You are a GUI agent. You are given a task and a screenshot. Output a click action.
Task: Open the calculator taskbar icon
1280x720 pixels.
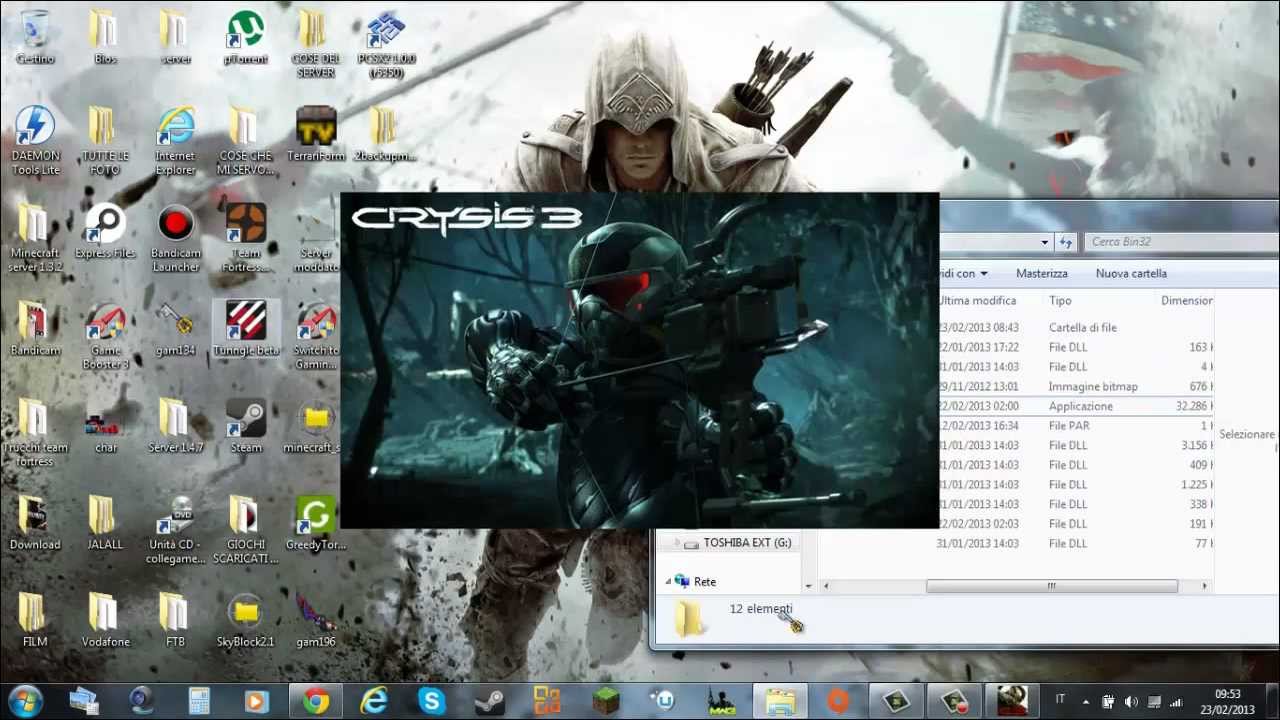tap(199, 701)
